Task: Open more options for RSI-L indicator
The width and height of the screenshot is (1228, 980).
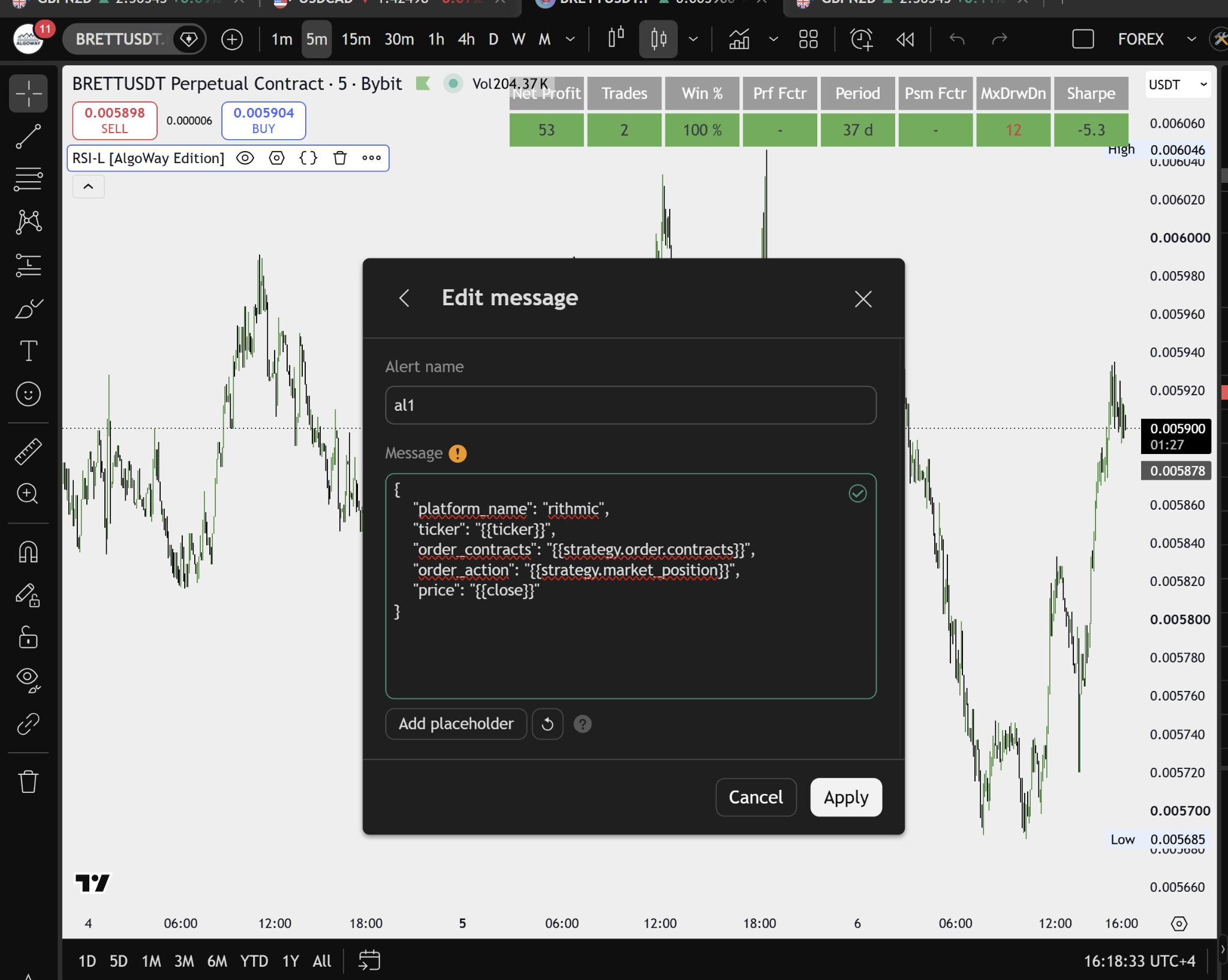Action: point(372,158)
